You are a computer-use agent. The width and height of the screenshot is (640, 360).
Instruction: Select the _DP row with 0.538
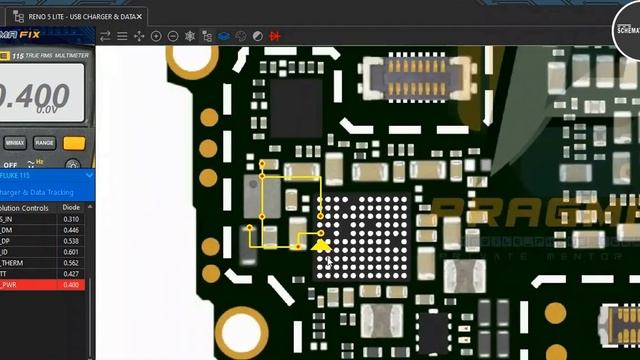[42, 241]
